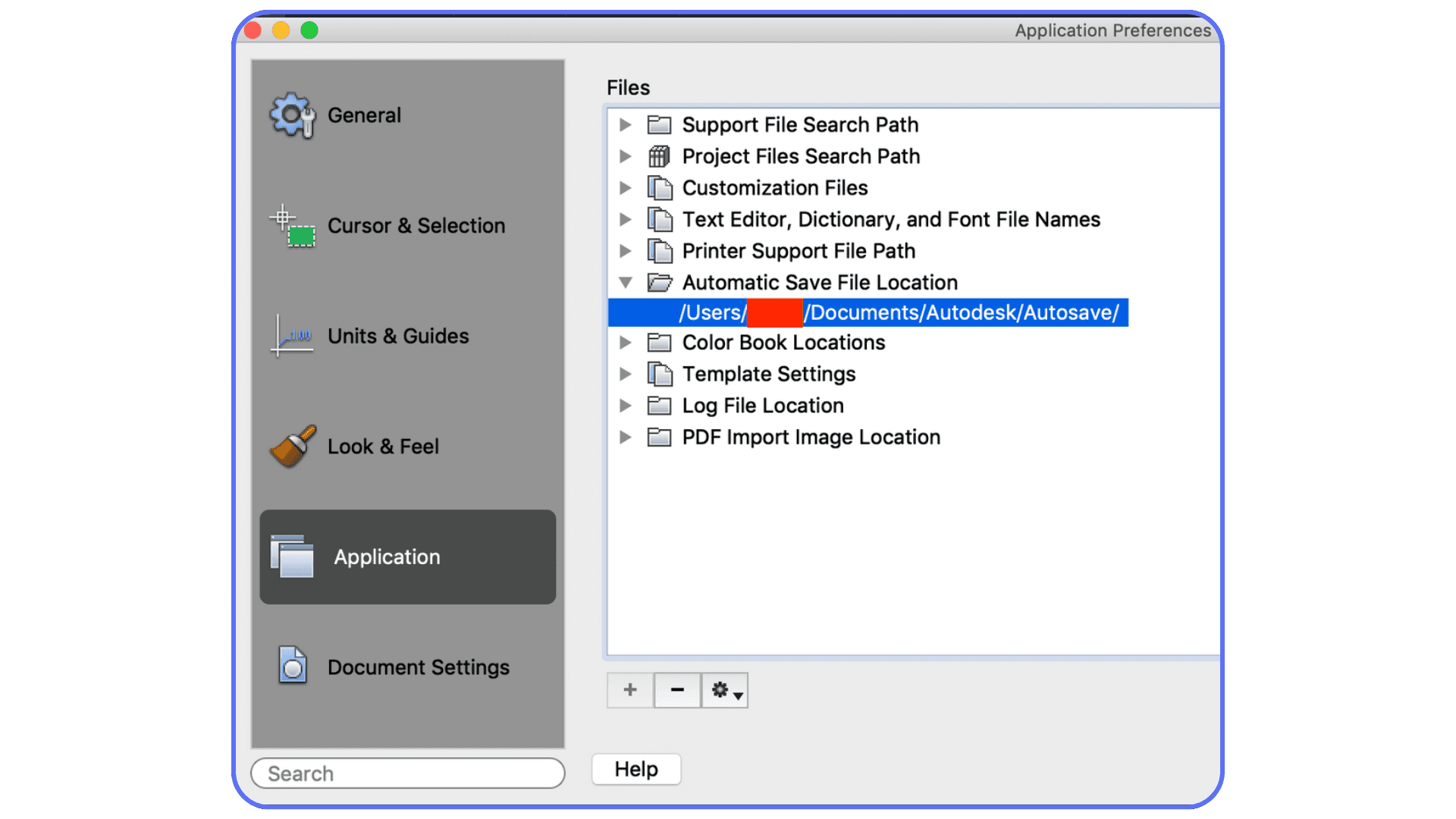Select the Autosave path entry

point(868,312)
